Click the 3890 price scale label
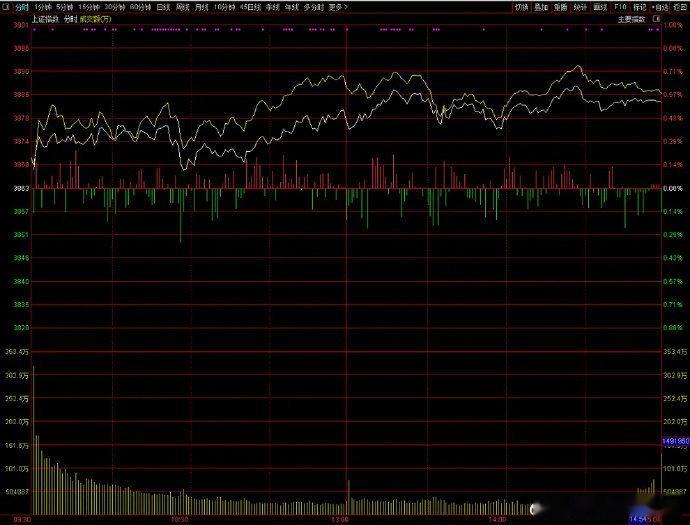This screenshot has height=525, width=690. click(x=22, y=71)
